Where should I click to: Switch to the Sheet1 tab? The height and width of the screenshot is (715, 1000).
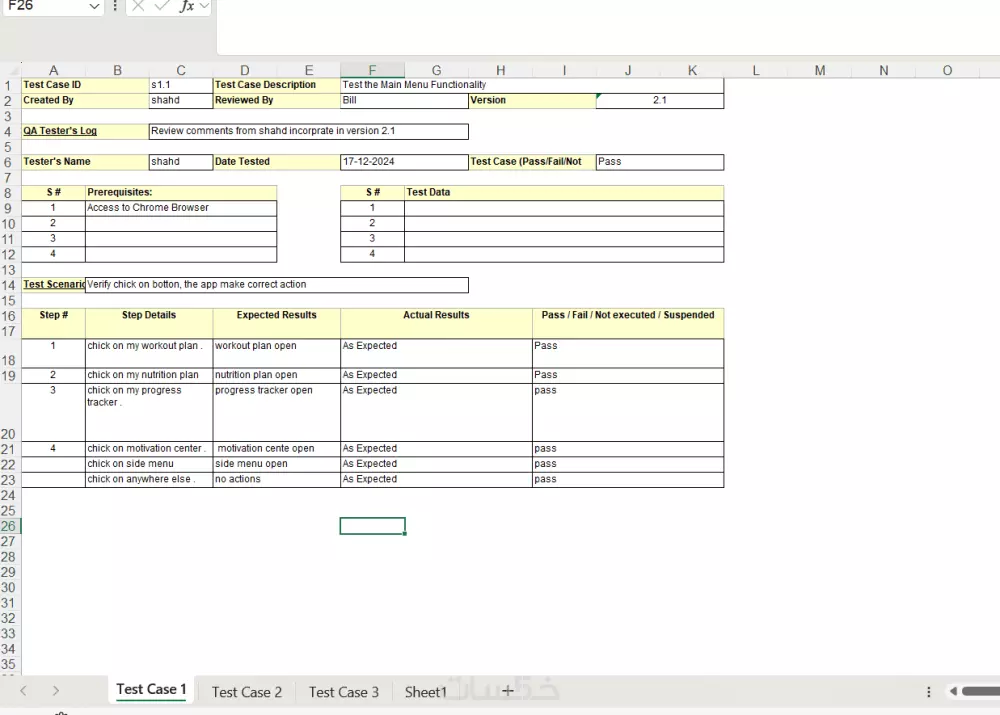point(425,692)
